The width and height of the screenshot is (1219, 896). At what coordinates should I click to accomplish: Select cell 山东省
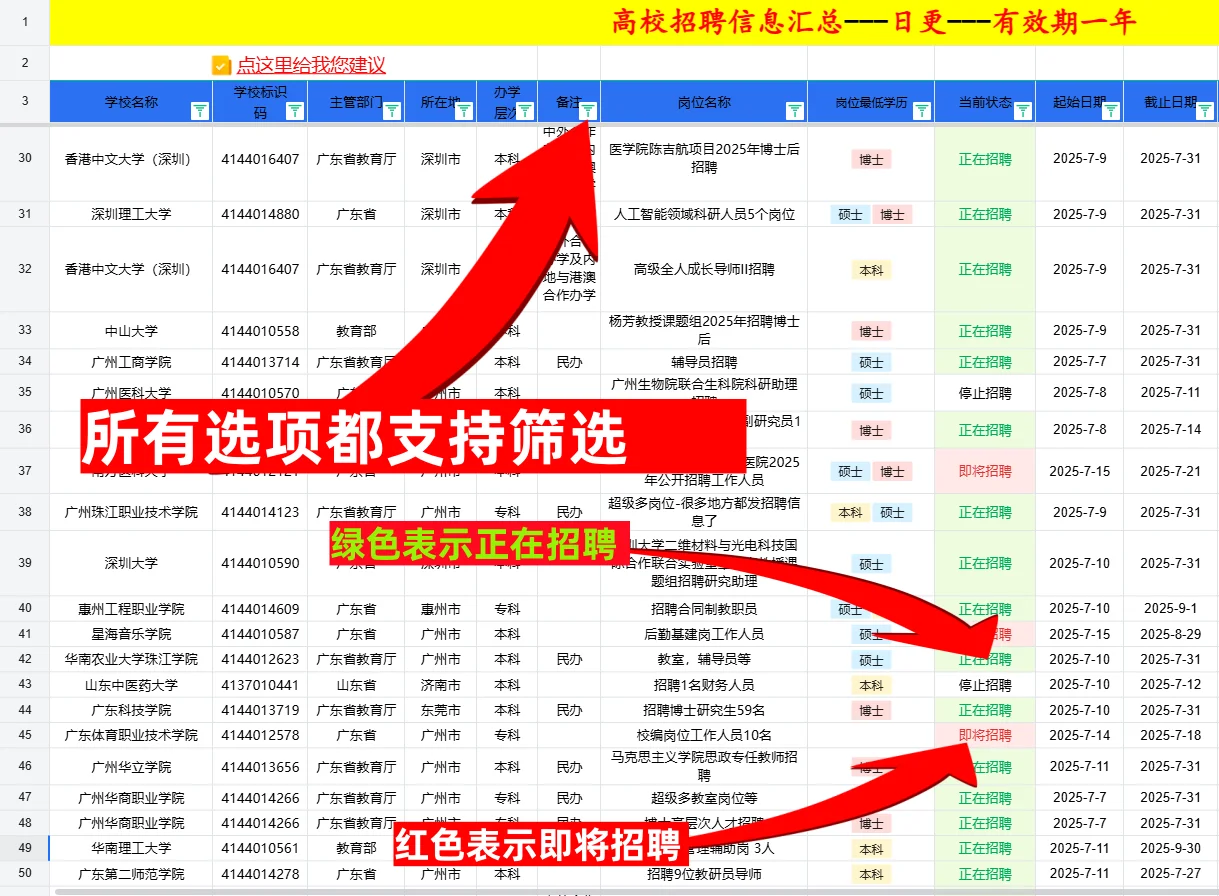(x=356, y=685)
